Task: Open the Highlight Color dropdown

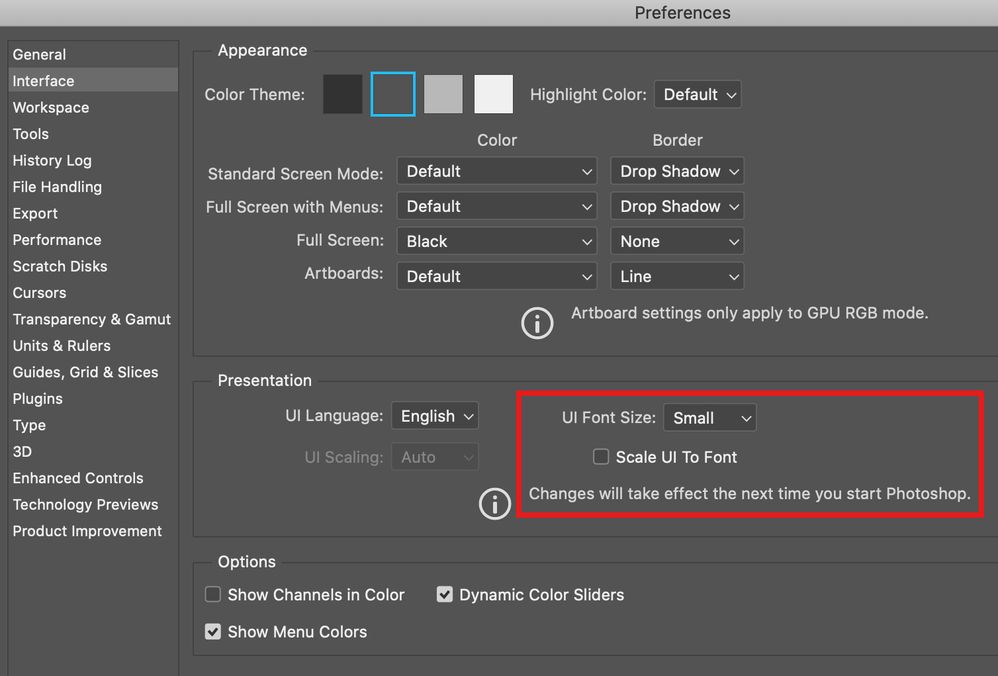Action: click(698, 95)
